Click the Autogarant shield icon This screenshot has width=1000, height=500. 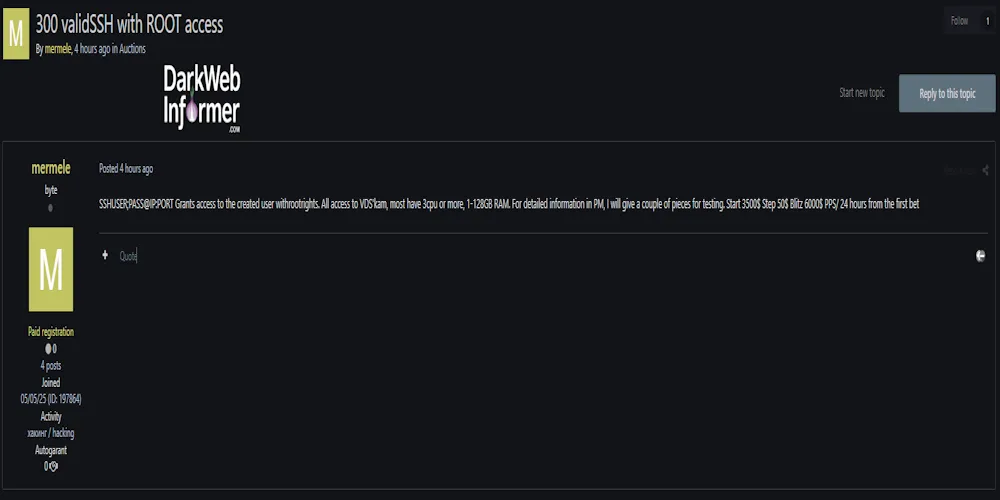coord(53,466)
